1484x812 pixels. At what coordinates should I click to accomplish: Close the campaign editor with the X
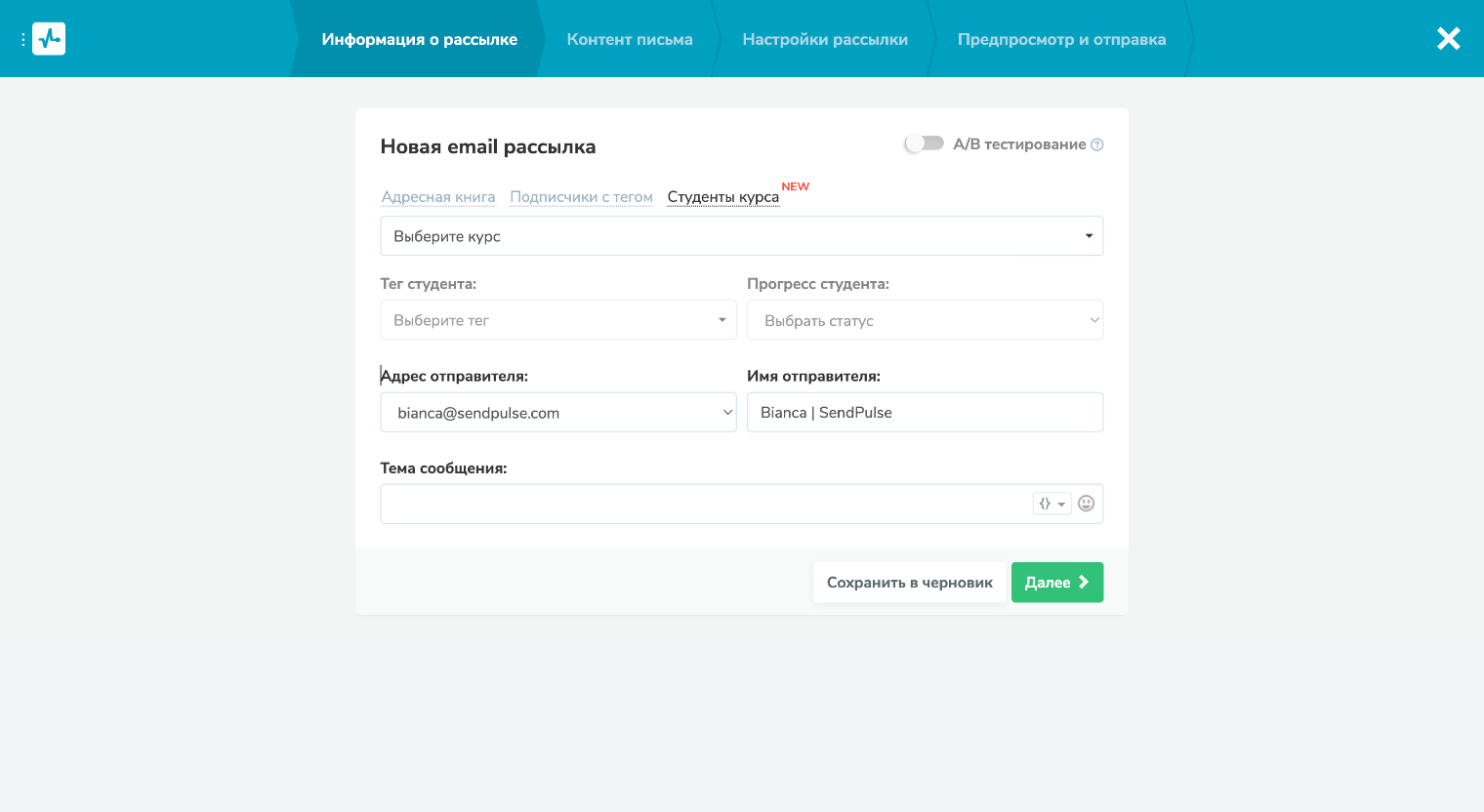coord(1448,39)
